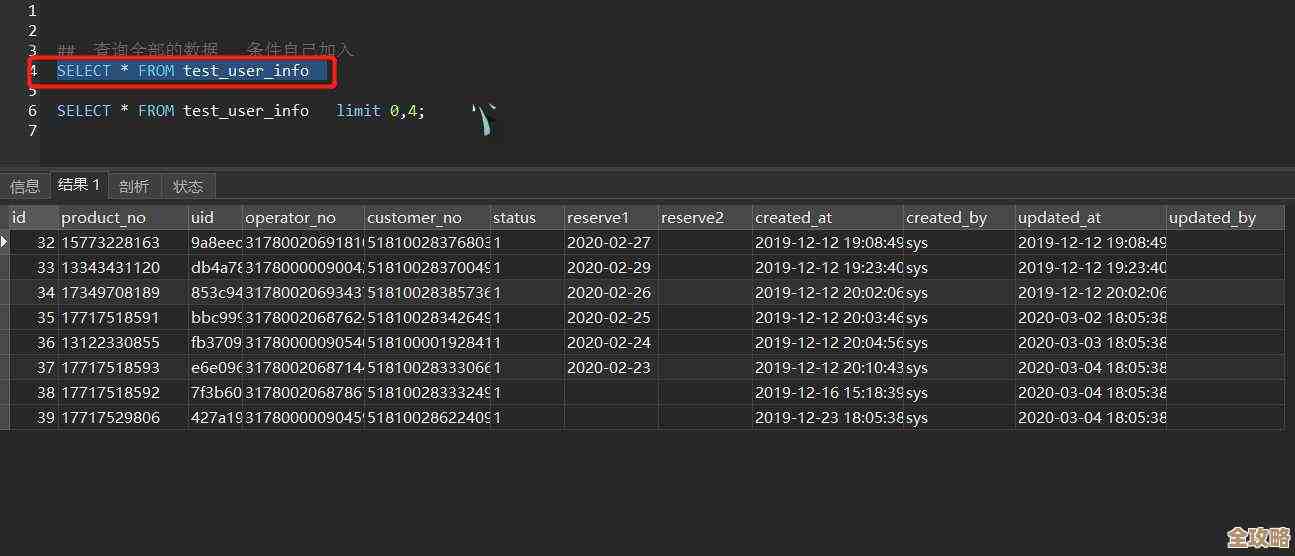The image size is (1295, 556).
Task: Click the id column header
Action: coord(33,217)
